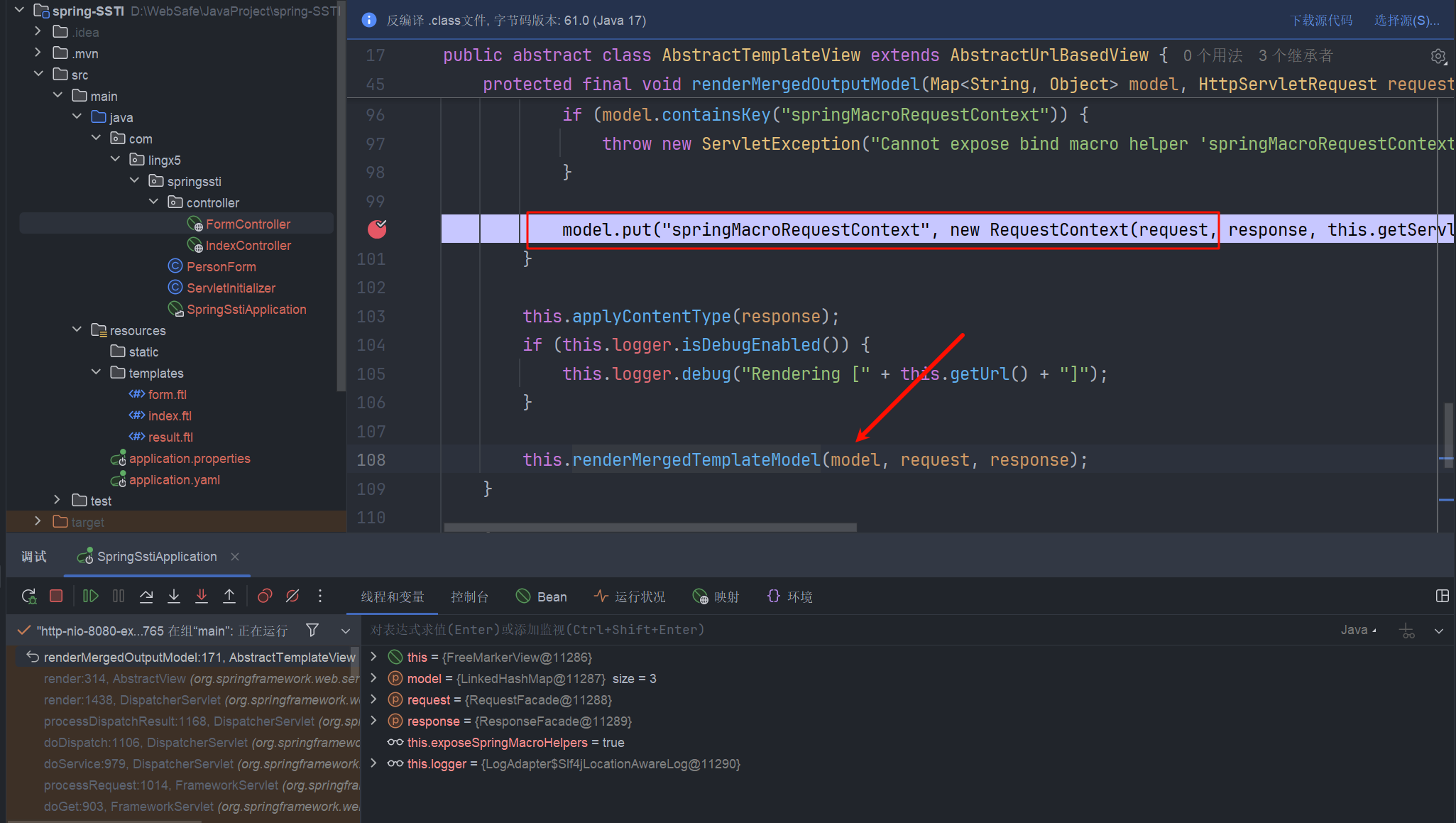Image resolution: width=1456 pixels, height=823 pixels.
Task: Click the editor horizontal scrollbar
Action: [650, 528]
